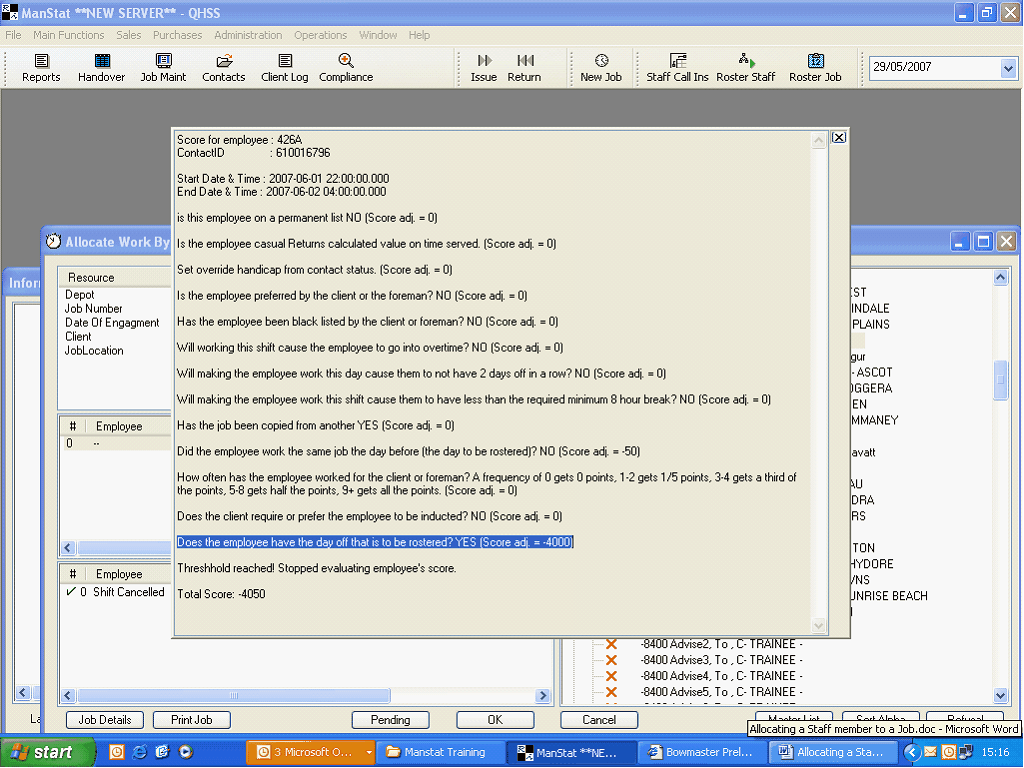Viewport: 1024px width, 768px height.
Task: Open the Main Functions menu
Action: (68, 35)
